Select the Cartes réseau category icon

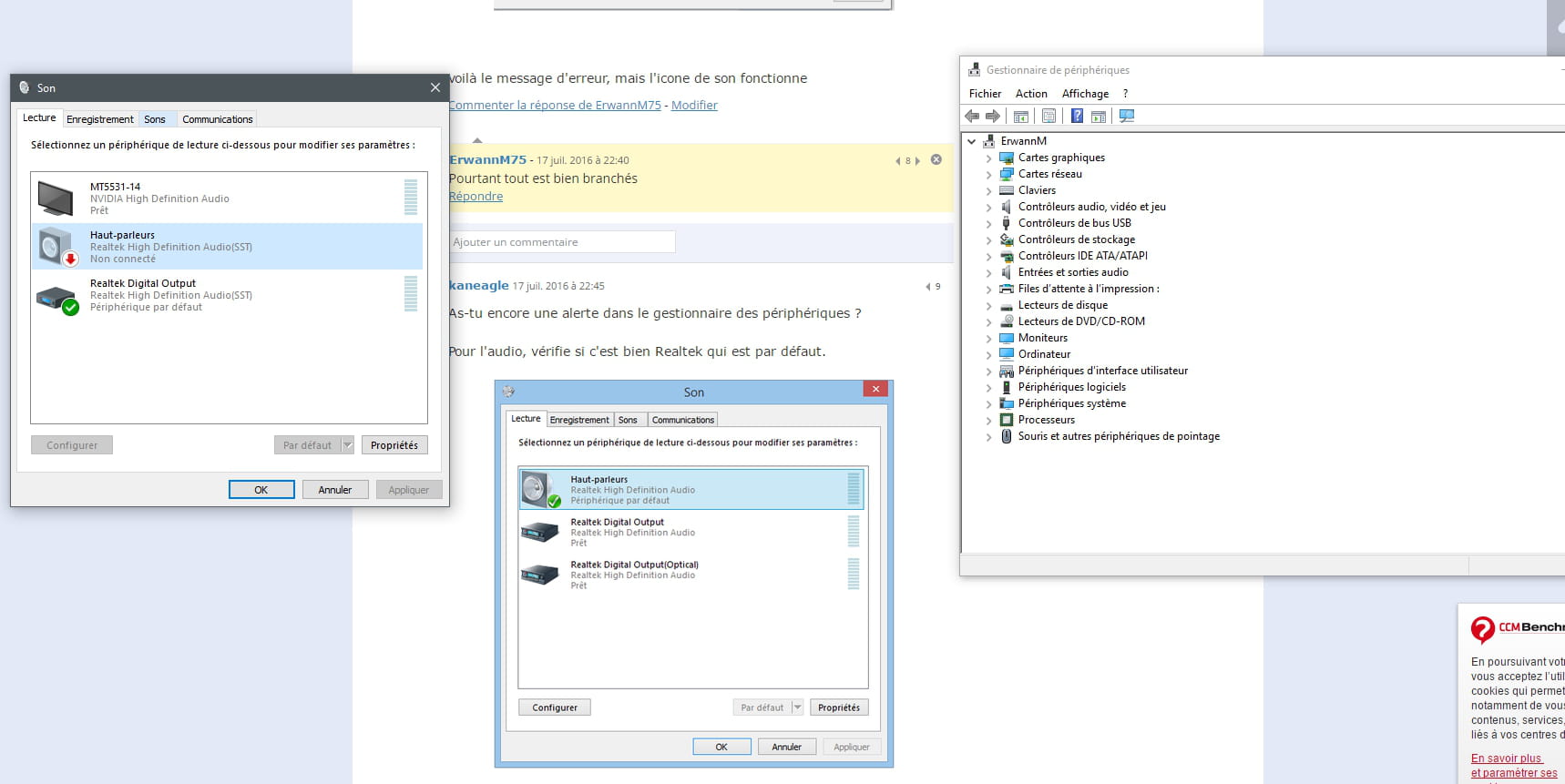(1007, 174)
